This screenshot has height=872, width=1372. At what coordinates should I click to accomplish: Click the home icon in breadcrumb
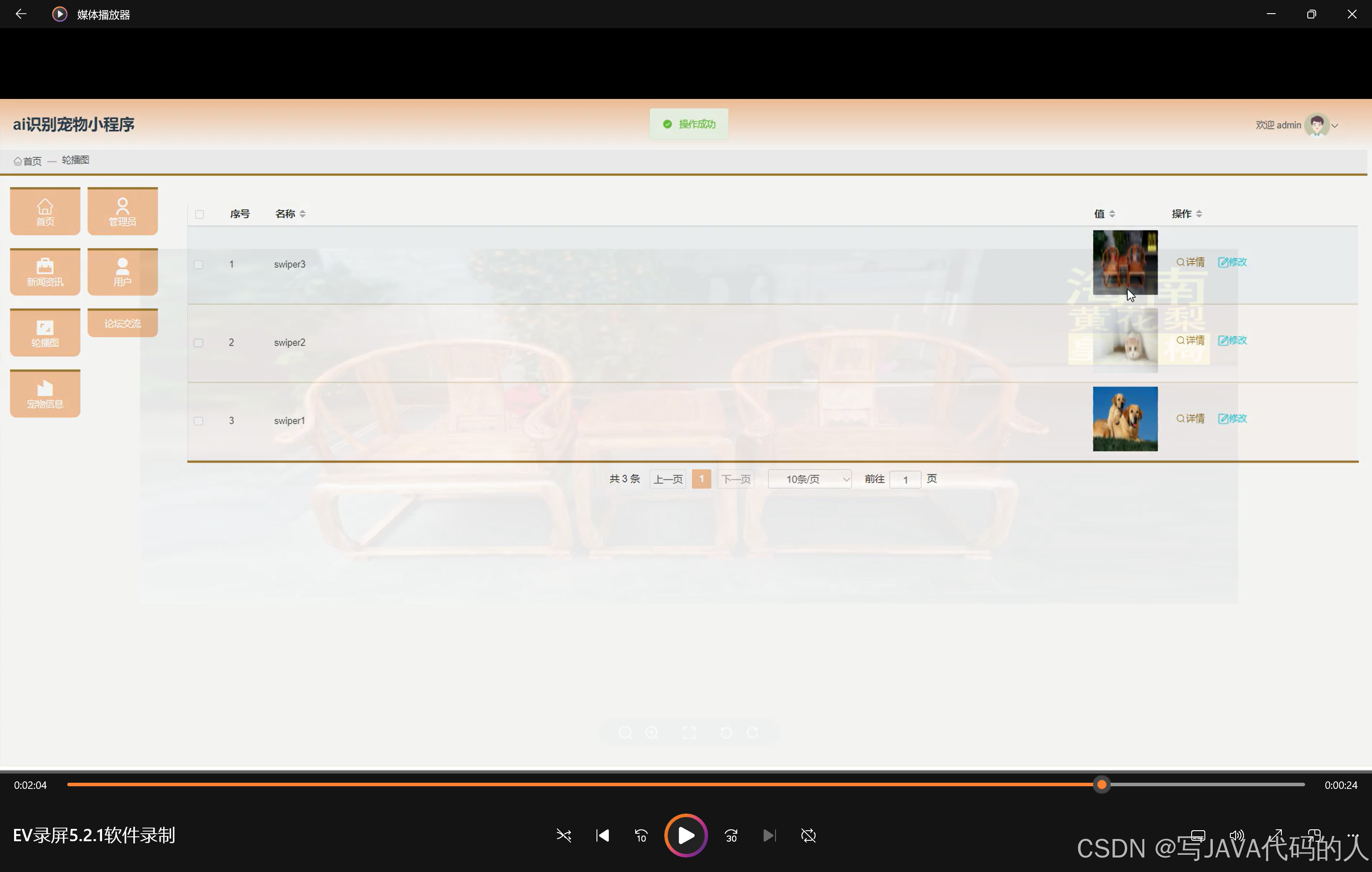coord(18,161)
